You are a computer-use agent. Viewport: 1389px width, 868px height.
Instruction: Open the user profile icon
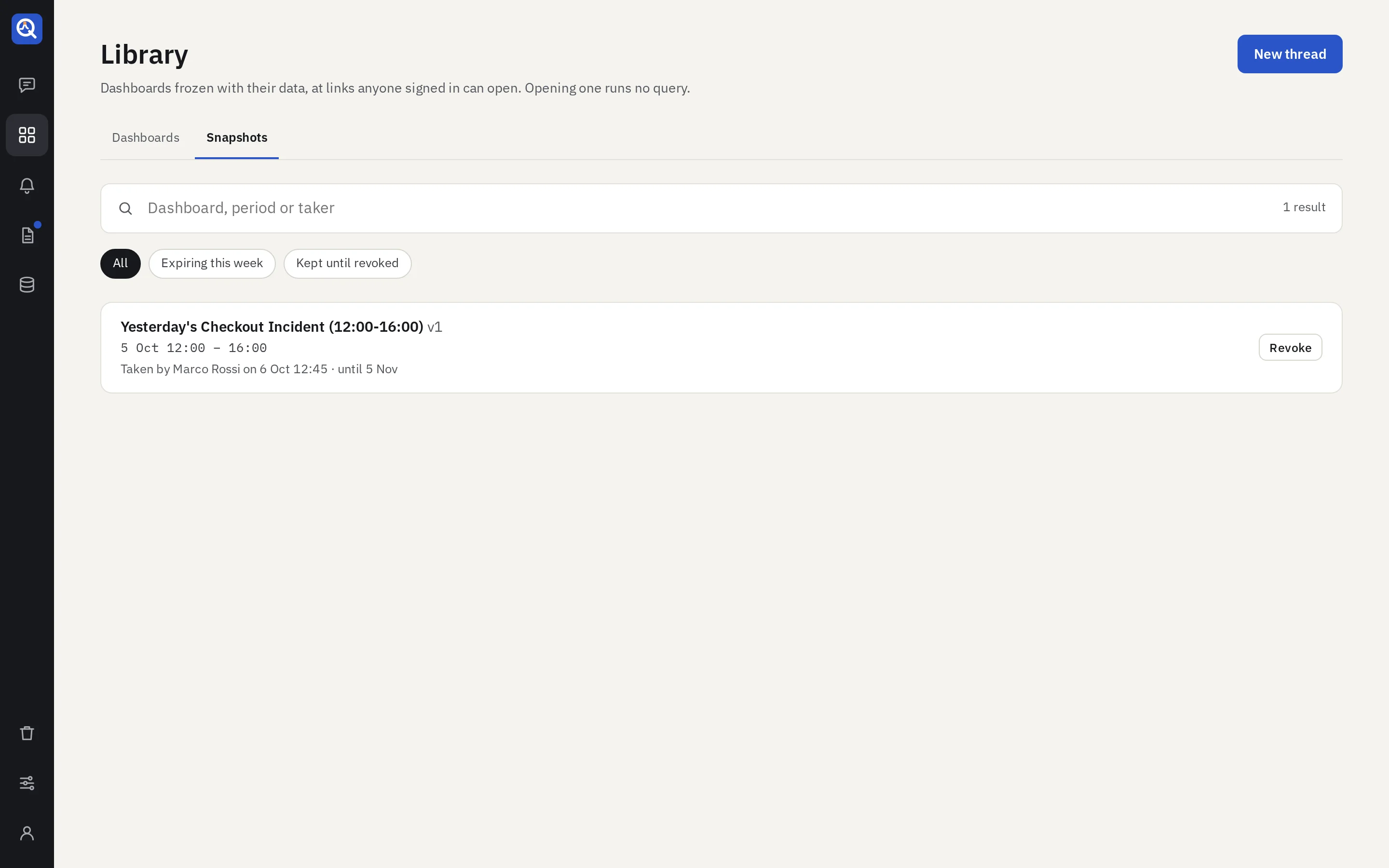pyautogui.click(x=27, y=833)
